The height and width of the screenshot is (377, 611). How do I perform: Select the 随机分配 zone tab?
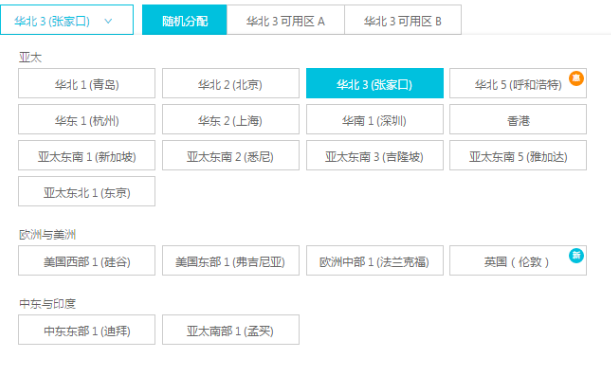click(x=184, y=20)
